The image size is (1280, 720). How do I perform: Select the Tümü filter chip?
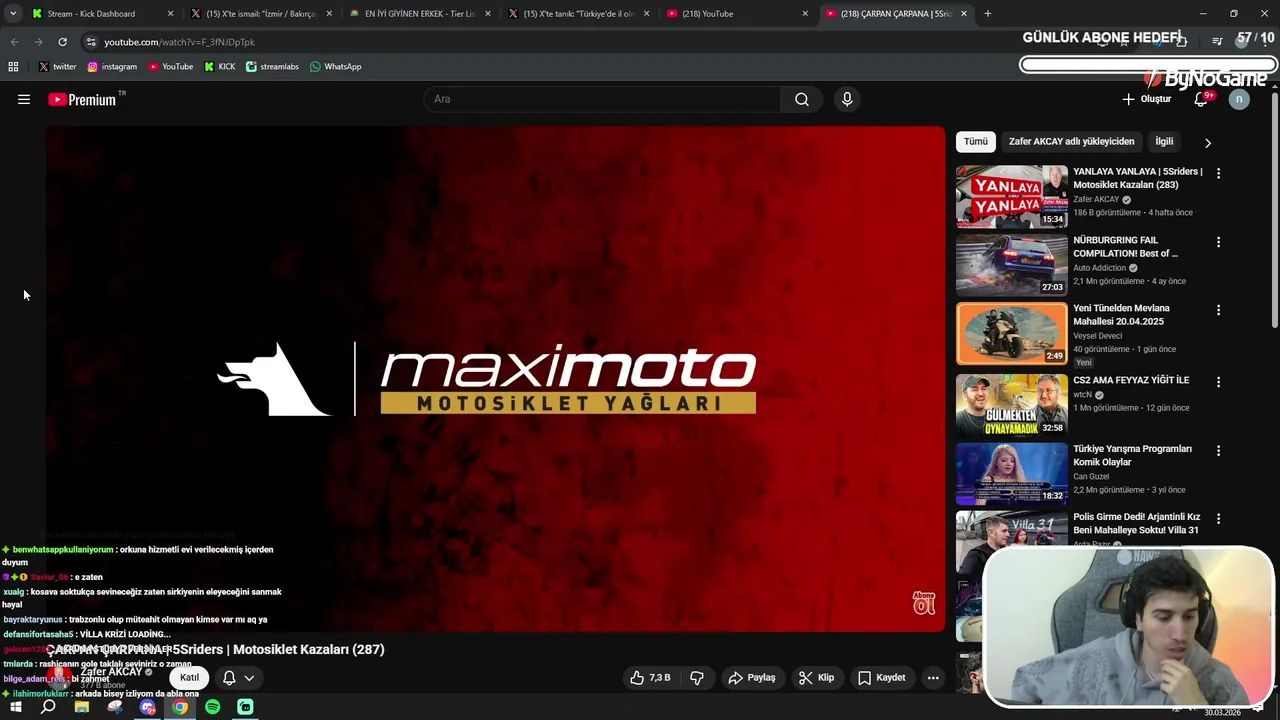975,142
